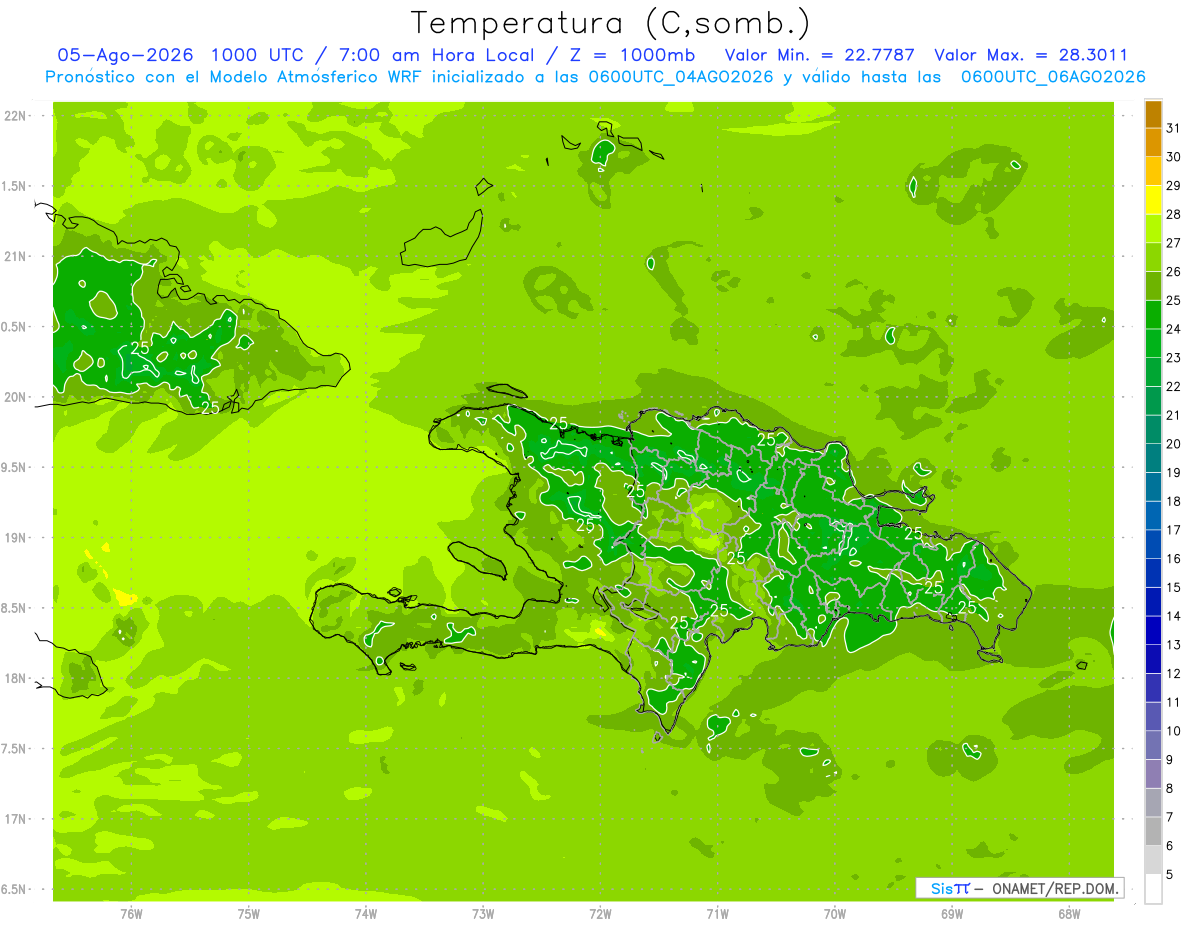
Task: Click the orange legend swatch above 31
Action: click(1153, 114)
